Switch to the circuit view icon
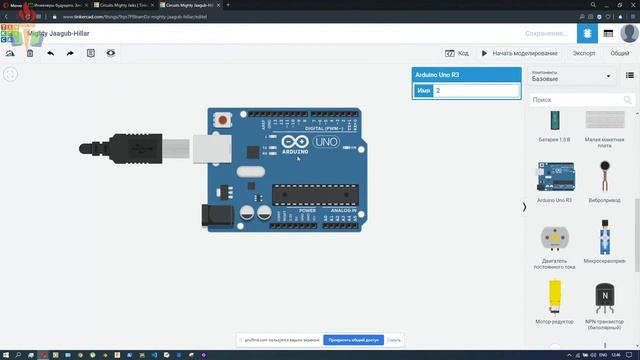This screenshot has height=360, width=640. pos(587,33)
